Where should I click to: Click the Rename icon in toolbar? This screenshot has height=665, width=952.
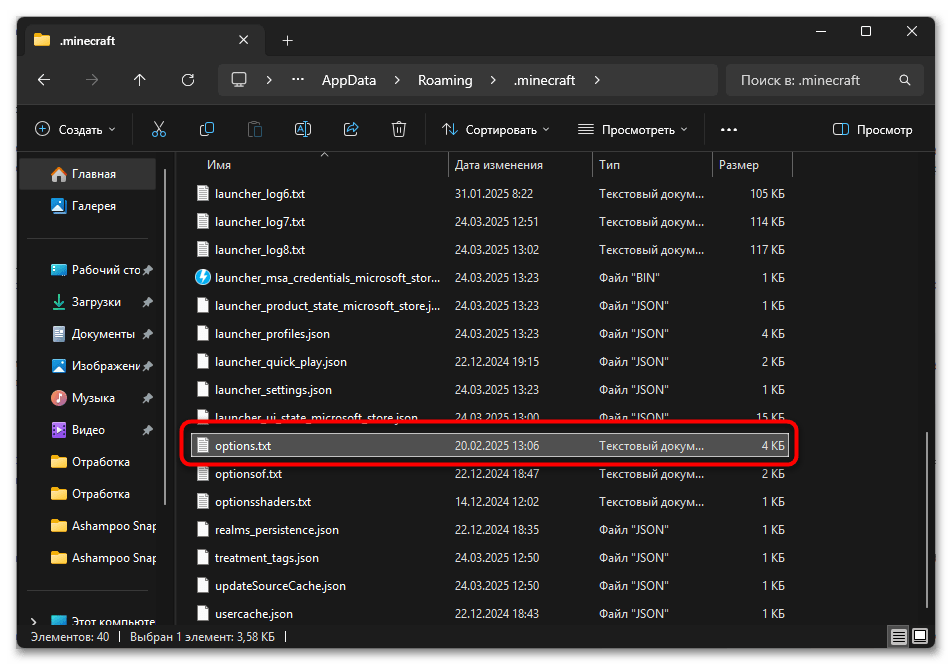point(303,129)
